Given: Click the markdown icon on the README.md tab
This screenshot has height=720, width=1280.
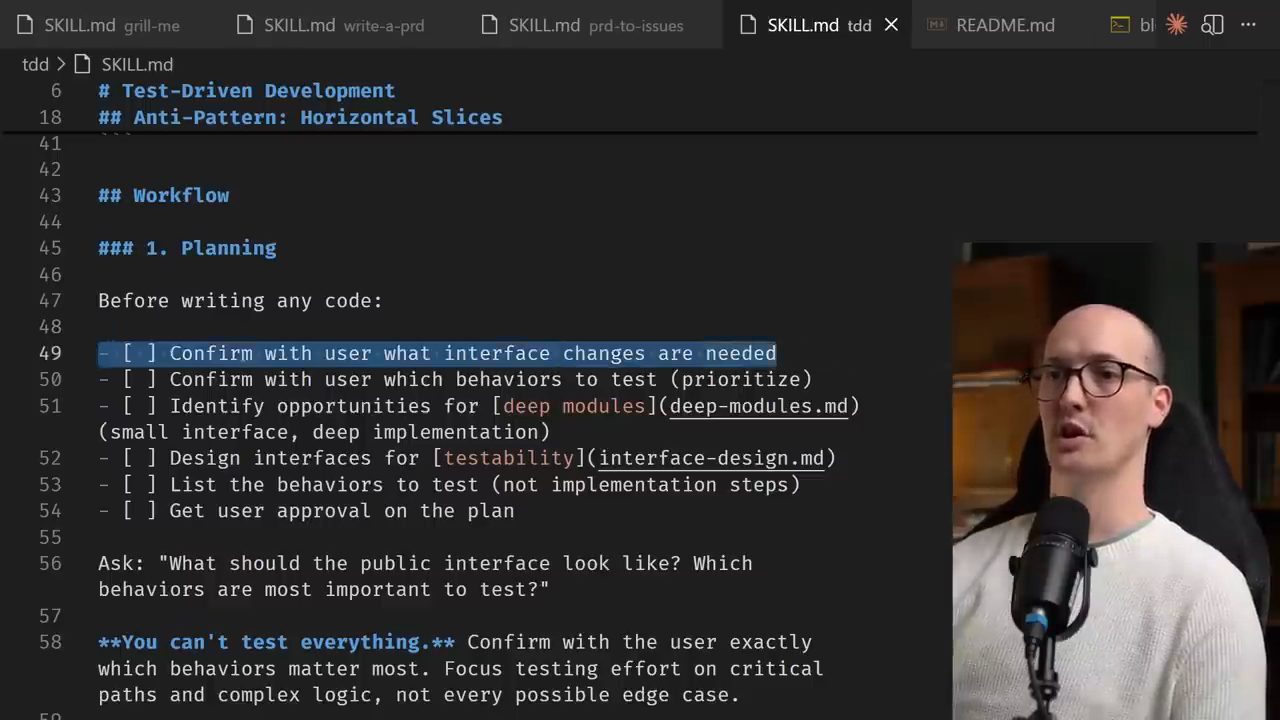Looking at the screenshot, I should 937,25.
